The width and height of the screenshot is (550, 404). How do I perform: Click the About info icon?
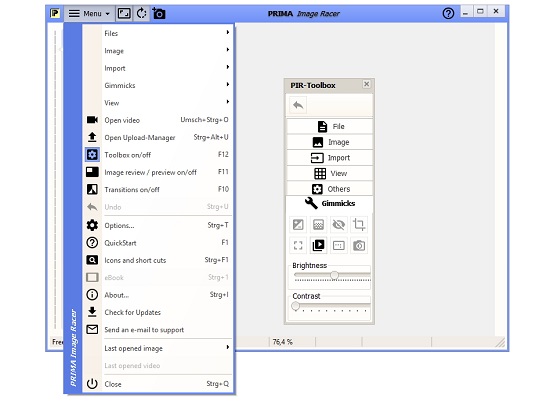(92, 295)
